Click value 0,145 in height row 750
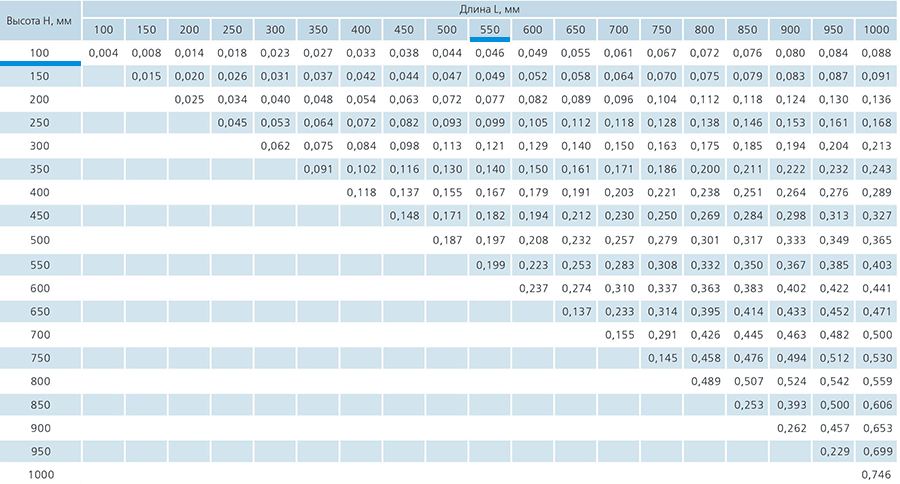 pyautogui.click(x=662, y=358)
